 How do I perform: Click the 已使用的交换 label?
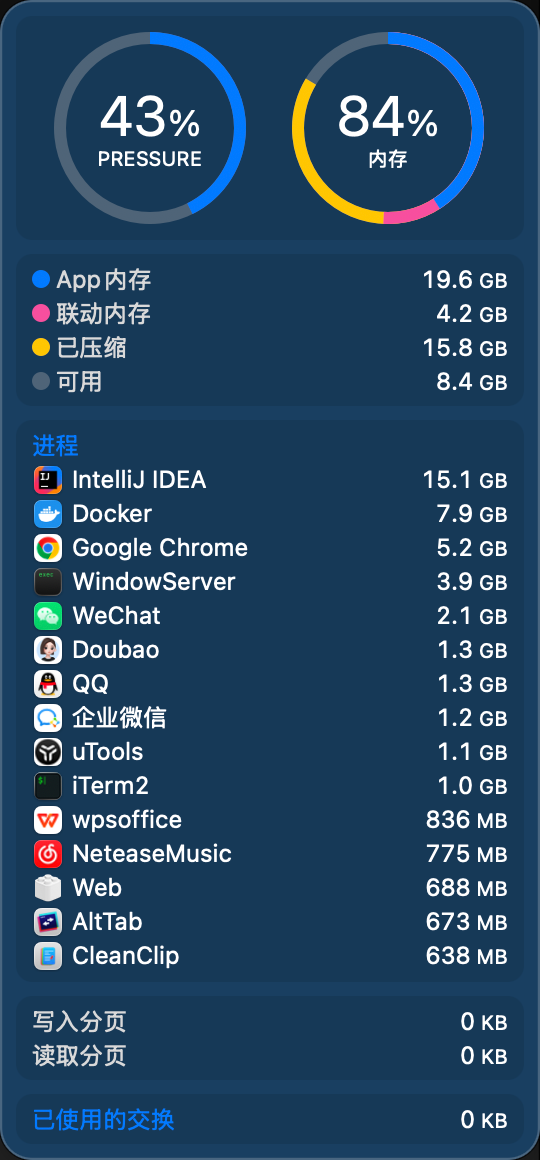pos(104,1119)
